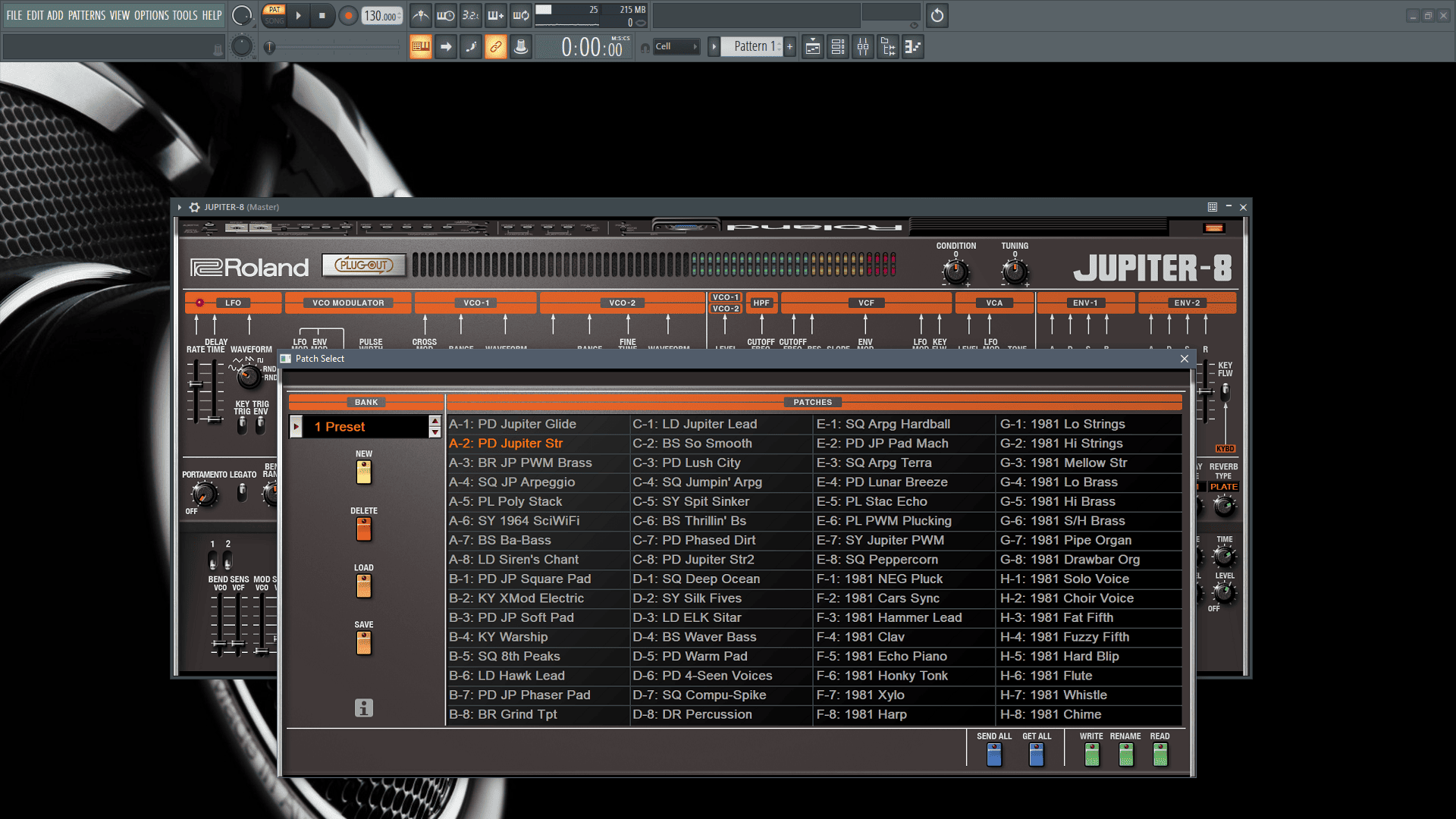The height and width of the screenshot is (819, 1456).
Task: Toggle the multilink to controllers icon
Action: pos(496,47)
